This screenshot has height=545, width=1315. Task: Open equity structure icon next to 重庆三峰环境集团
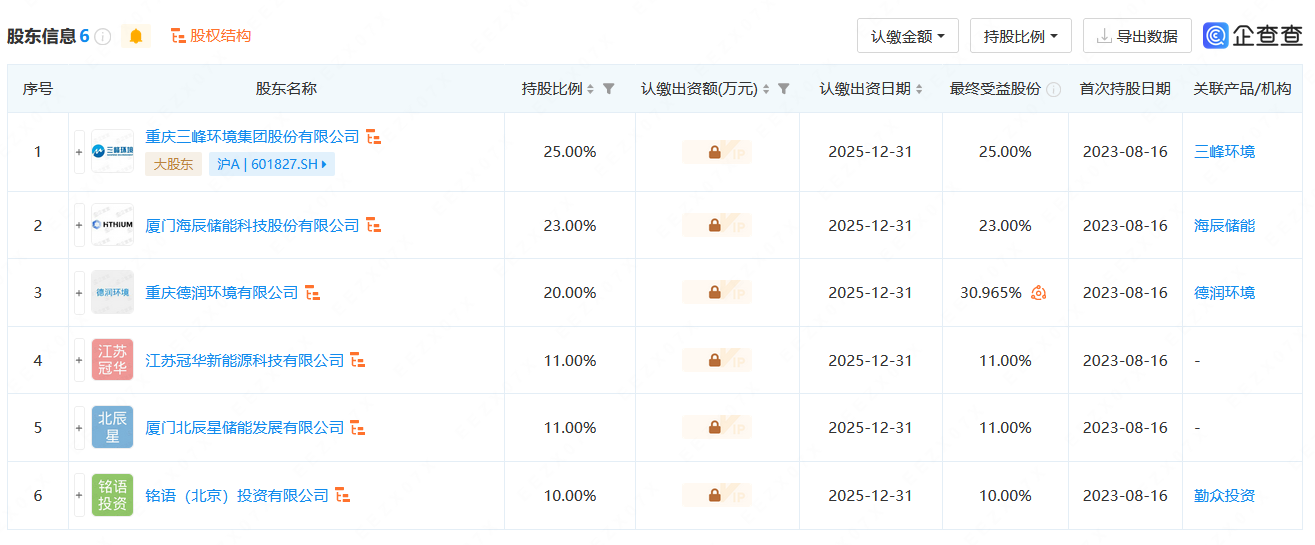373,137
